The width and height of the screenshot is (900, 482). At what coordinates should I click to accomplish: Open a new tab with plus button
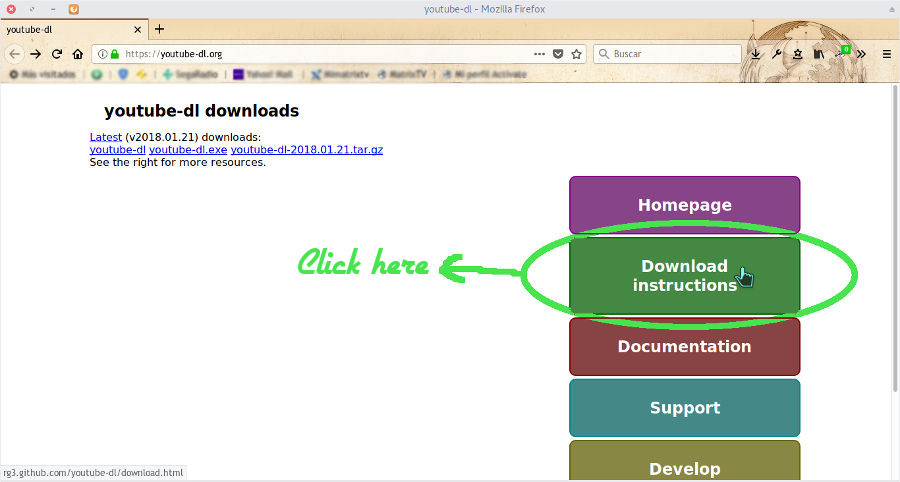160,29
